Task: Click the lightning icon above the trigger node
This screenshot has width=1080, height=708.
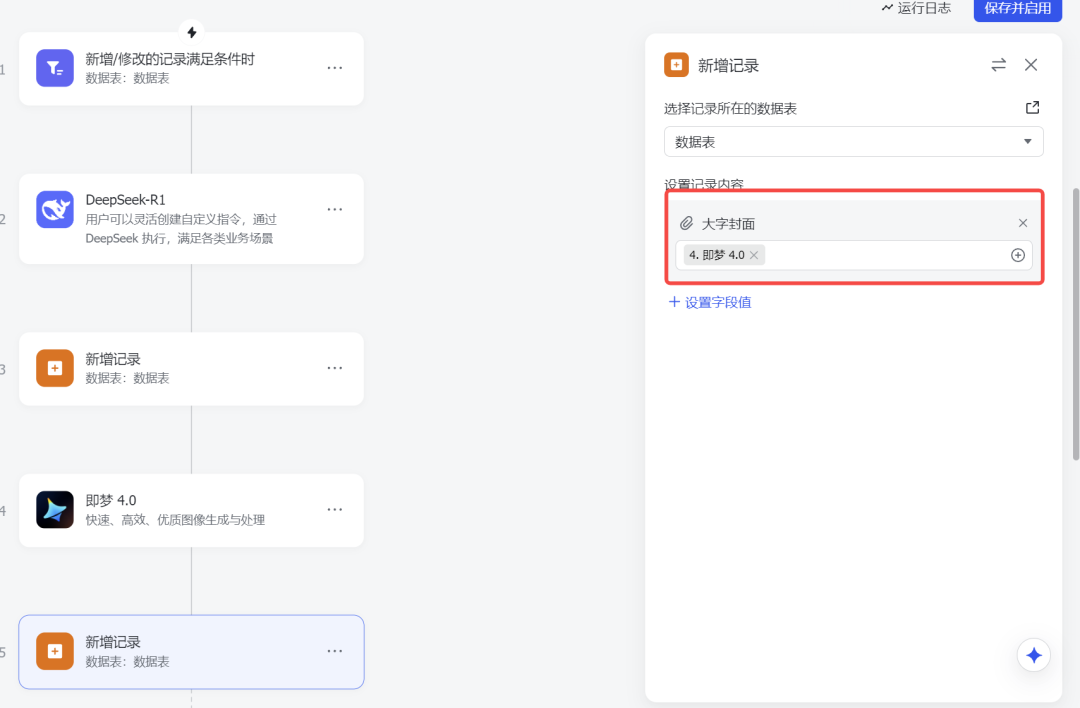Action: [190, 30]
